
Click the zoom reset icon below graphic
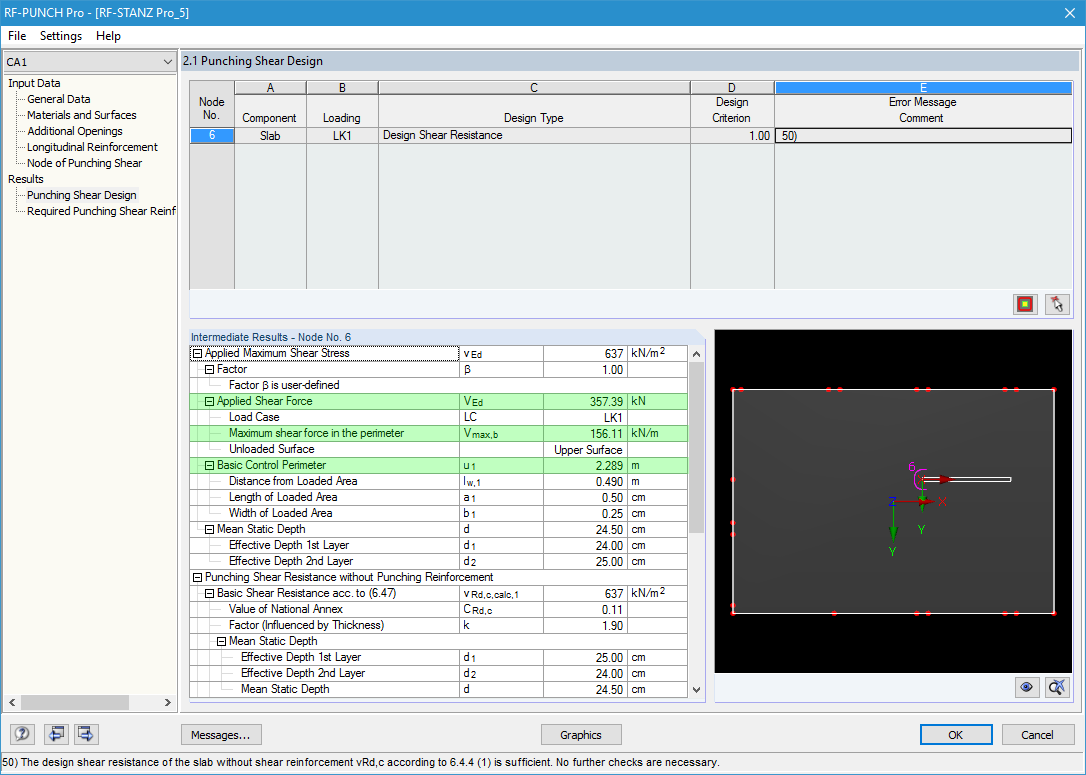click(x=1057, y=687)
